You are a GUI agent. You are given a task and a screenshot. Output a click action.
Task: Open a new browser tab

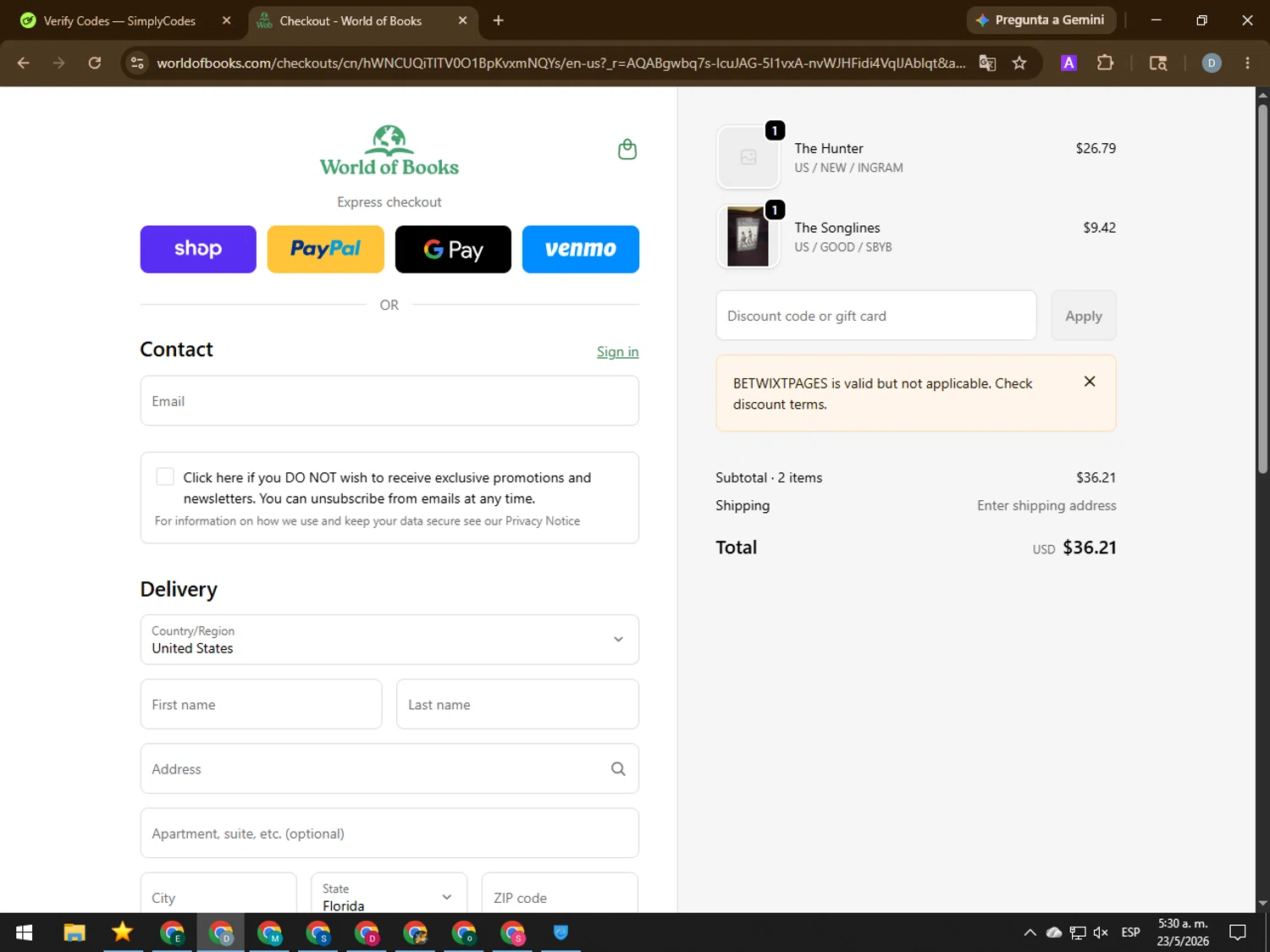point(498,20)
